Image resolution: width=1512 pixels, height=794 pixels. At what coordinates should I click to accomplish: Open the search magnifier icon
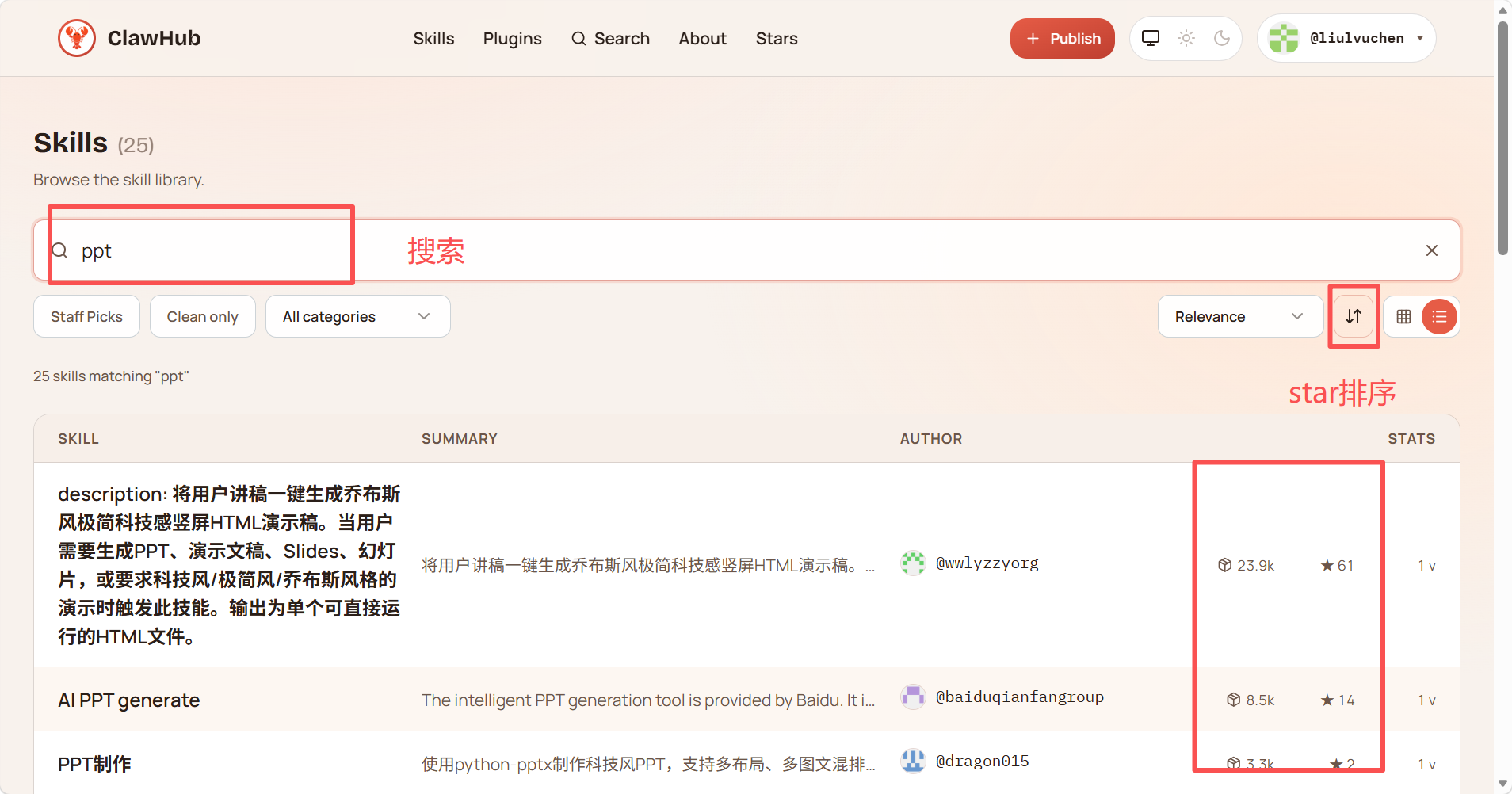tap(578, 38)
